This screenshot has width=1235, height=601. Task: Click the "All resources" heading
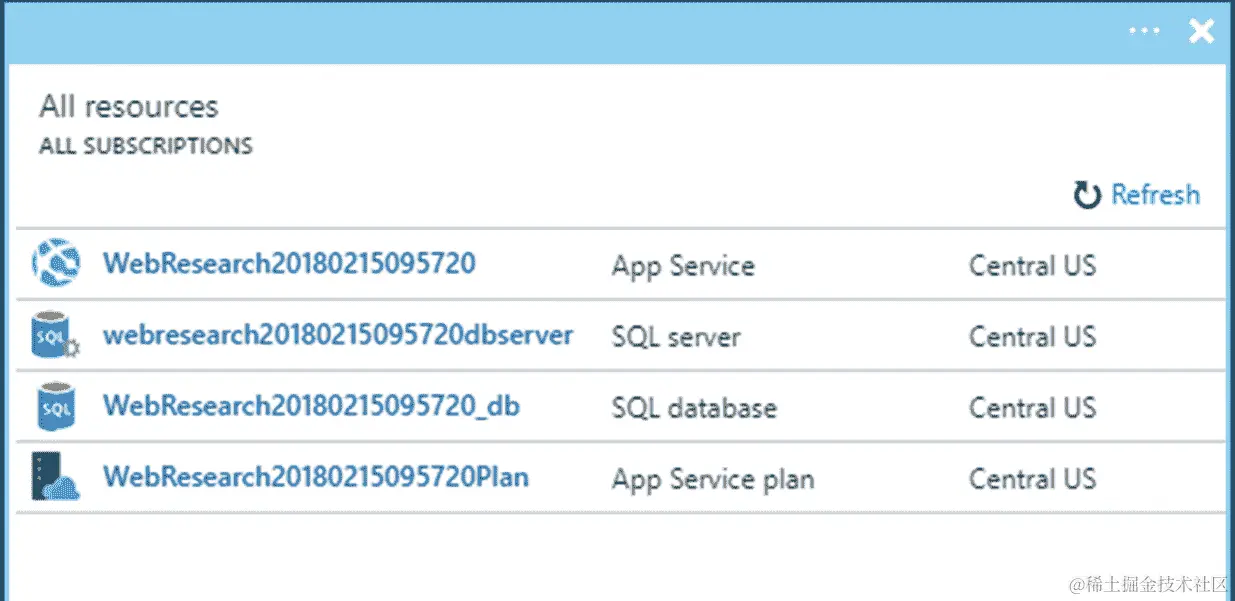128,106
